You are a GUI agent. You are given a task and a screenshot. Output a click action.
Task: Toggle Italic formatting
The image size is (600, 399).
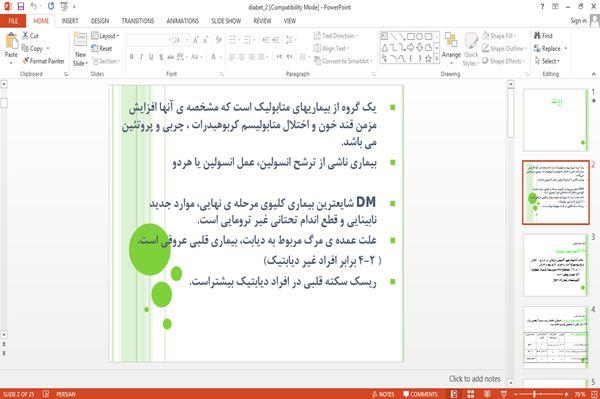141,57
